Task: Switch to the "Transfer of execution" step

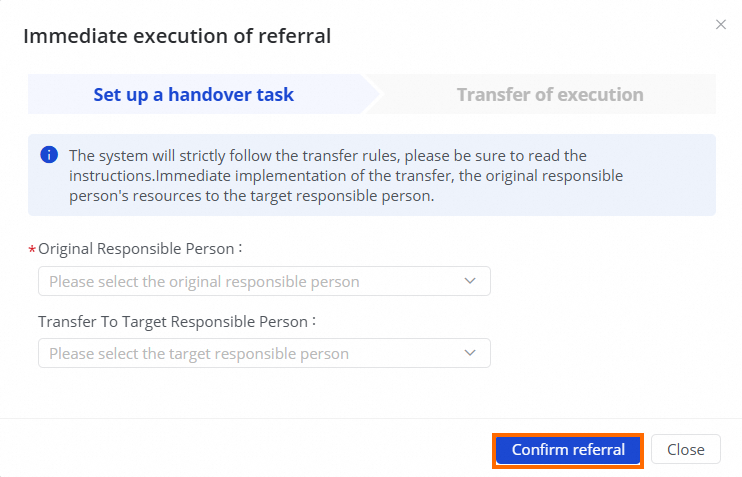Action: coord(549,95)
